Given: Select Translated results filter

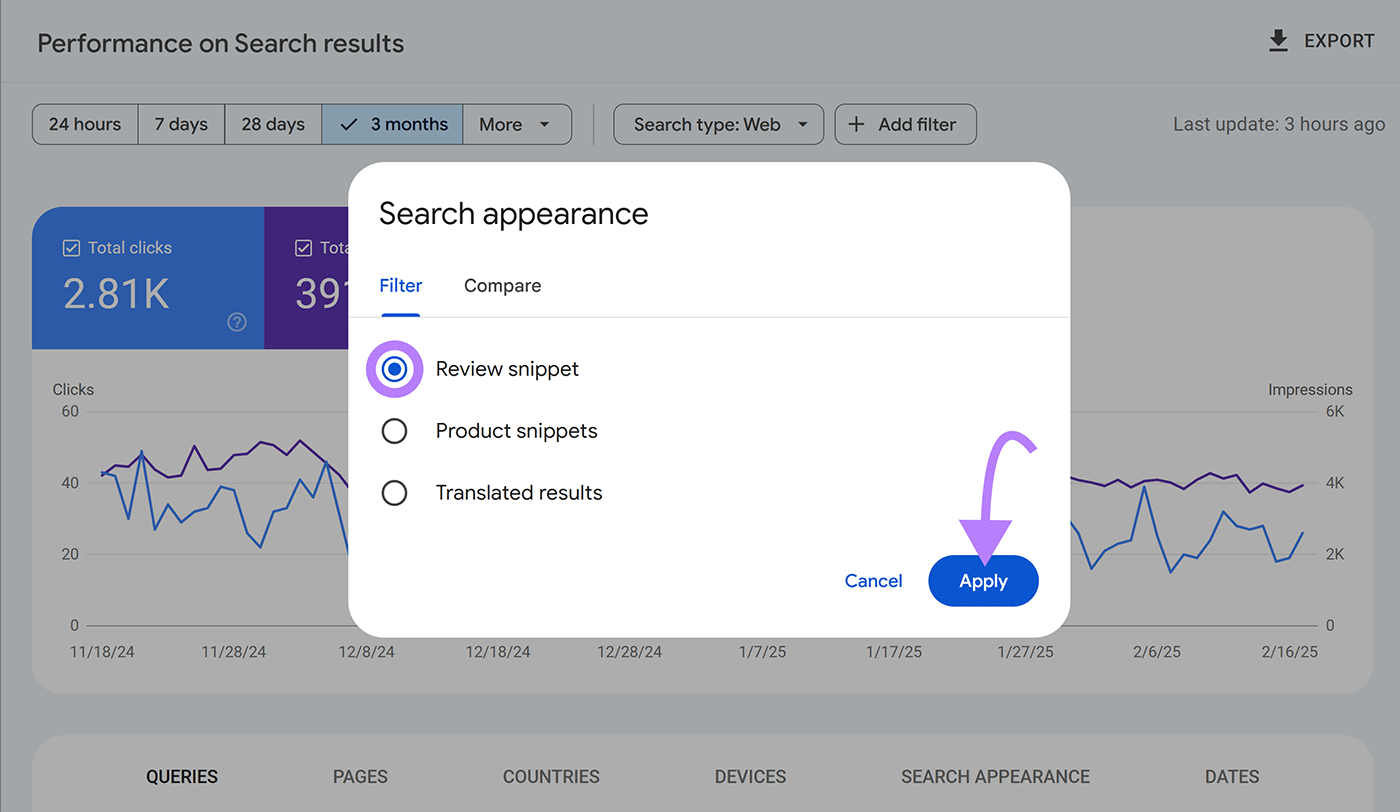Looking at the screenshot, I should point(394,492).
